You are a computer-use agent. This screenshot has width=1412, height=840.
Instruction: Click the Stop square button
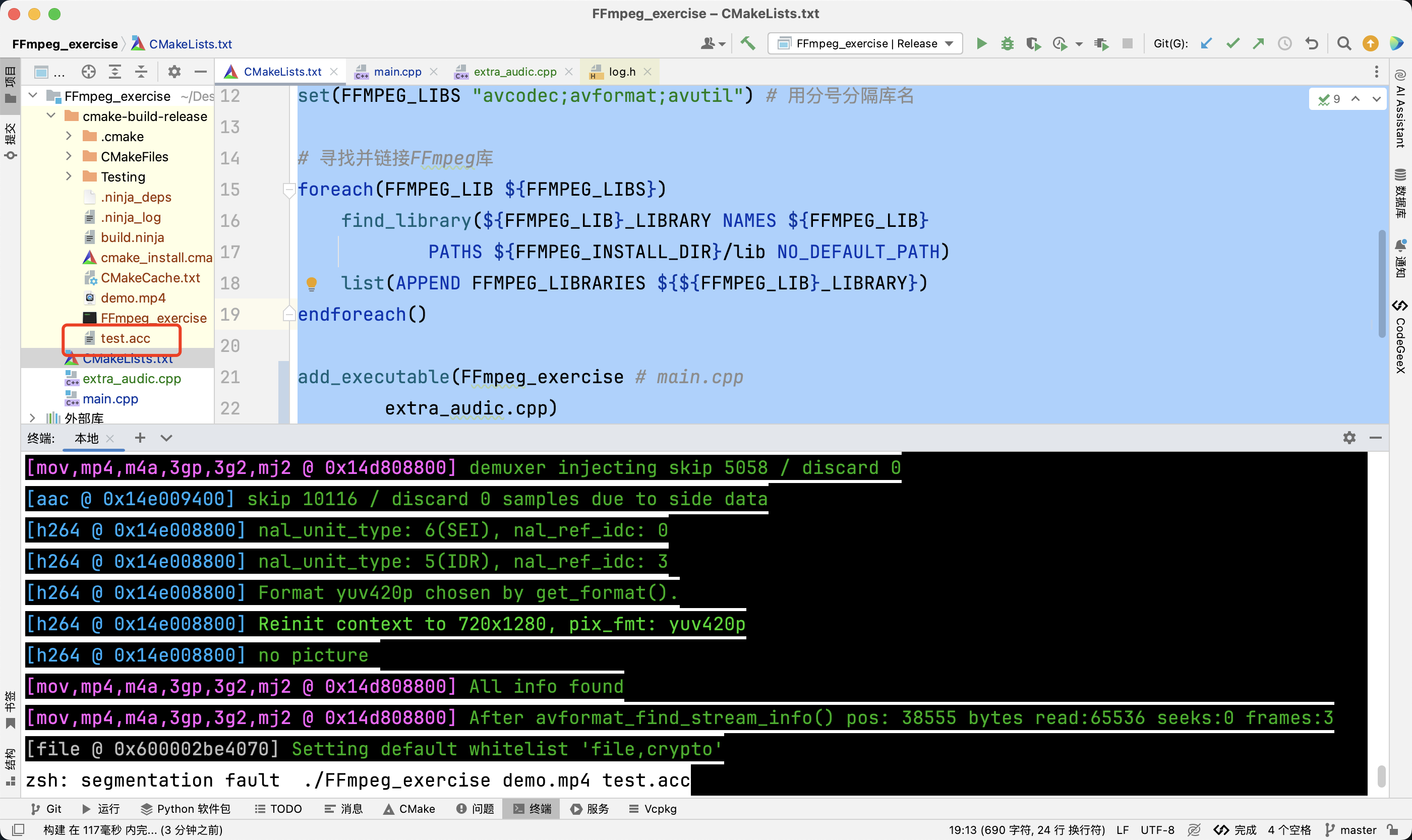pos(1127,43)
